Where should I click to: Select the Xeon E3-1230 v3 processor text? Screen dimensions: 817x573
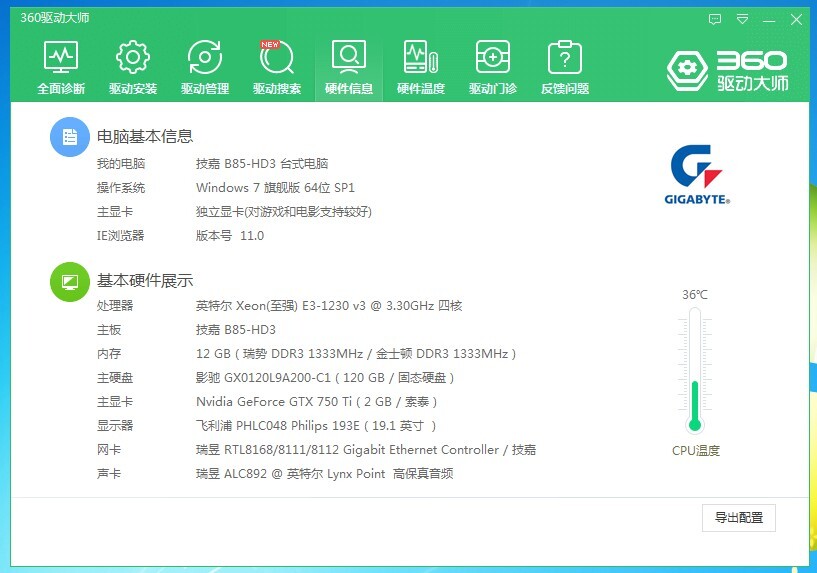coord(328,306)
